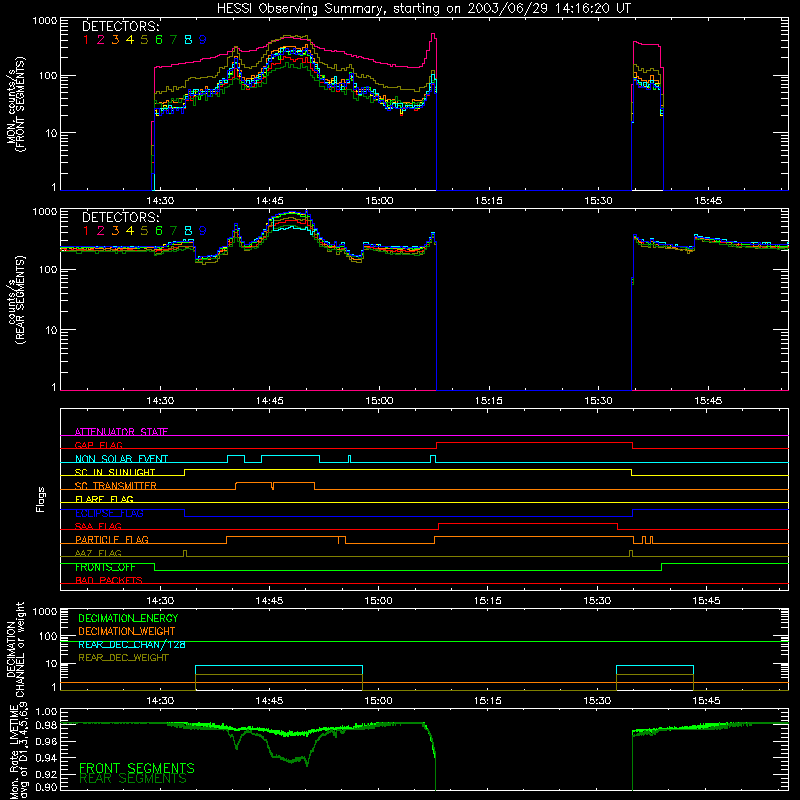
Task: Click the BAD PACKETS flag label
Action: coord(109,580)
